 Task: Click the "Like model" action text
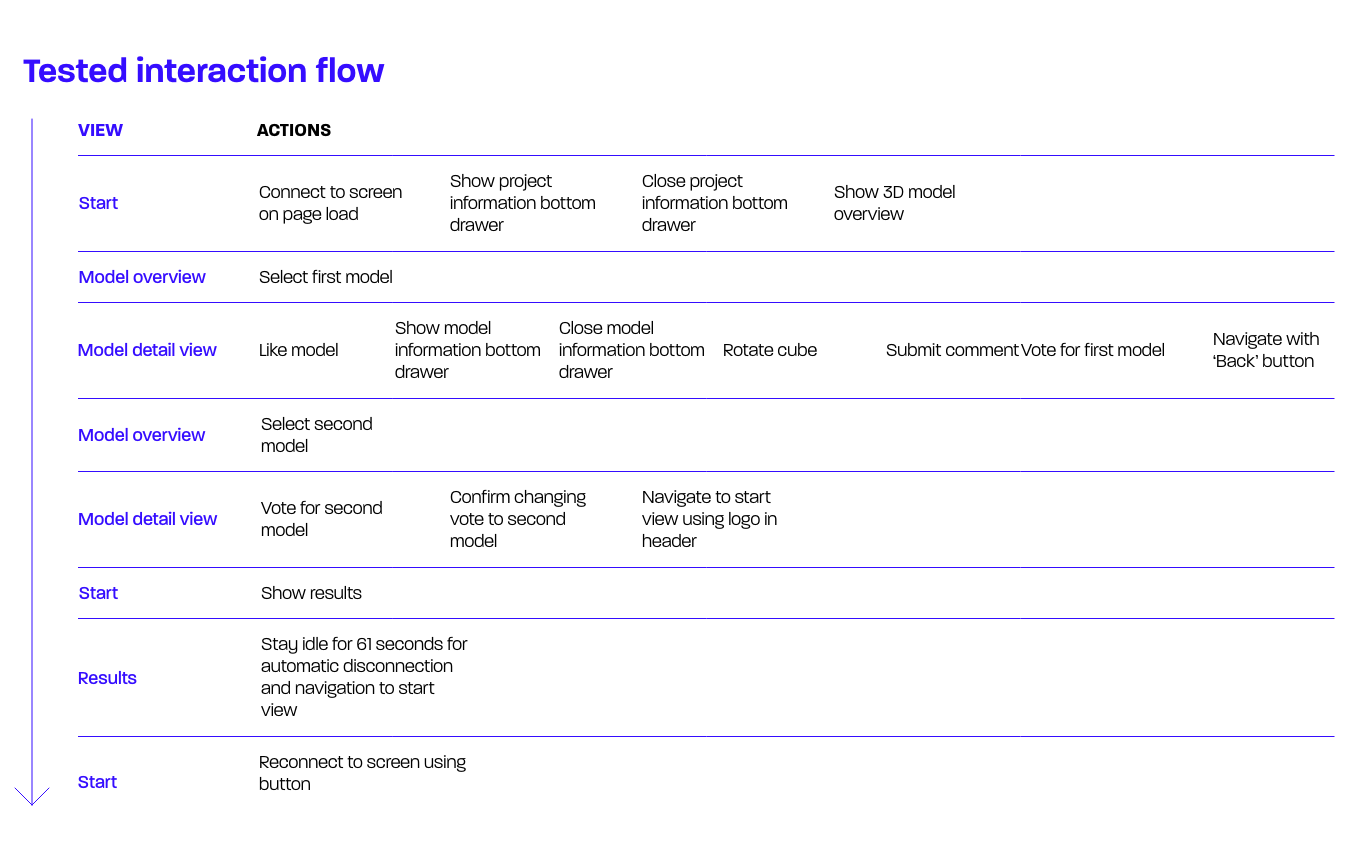pos(298,350)
